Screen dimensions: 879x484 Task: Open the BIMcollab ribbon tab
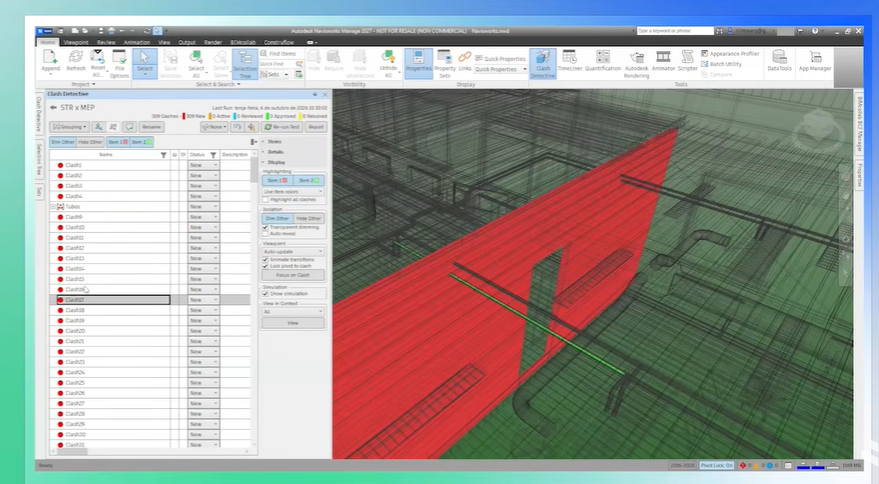tap(243, 43)
